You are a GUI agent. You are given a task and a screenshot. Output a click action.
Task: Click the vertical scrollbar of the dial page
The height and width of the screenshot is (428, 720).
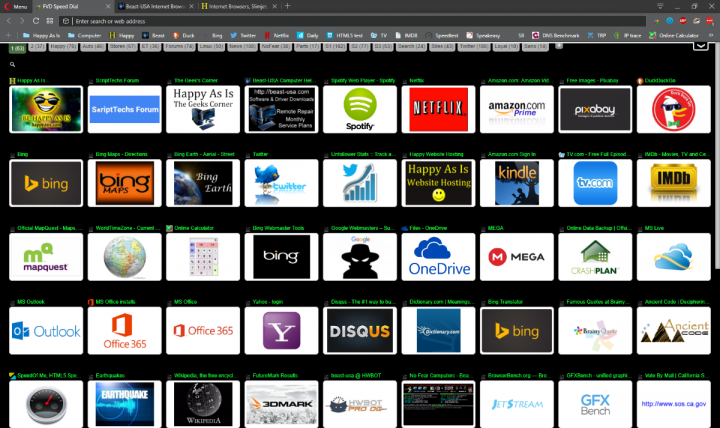click(x=716, y=156)
